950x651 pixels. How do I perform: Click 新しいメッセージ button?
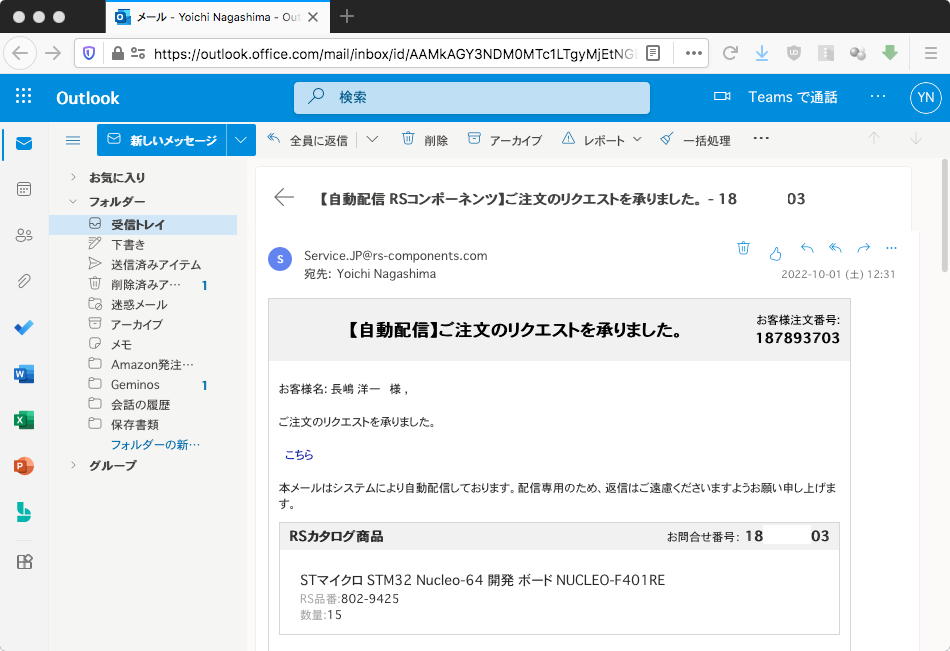(162, 140)
